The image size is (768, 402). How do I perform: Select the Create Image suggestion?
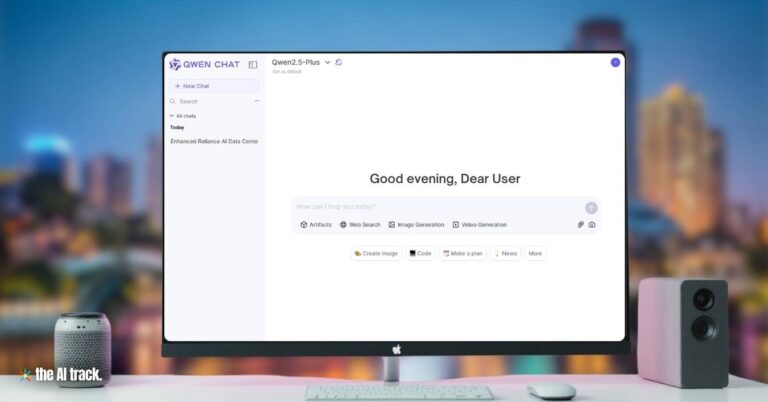376,254
